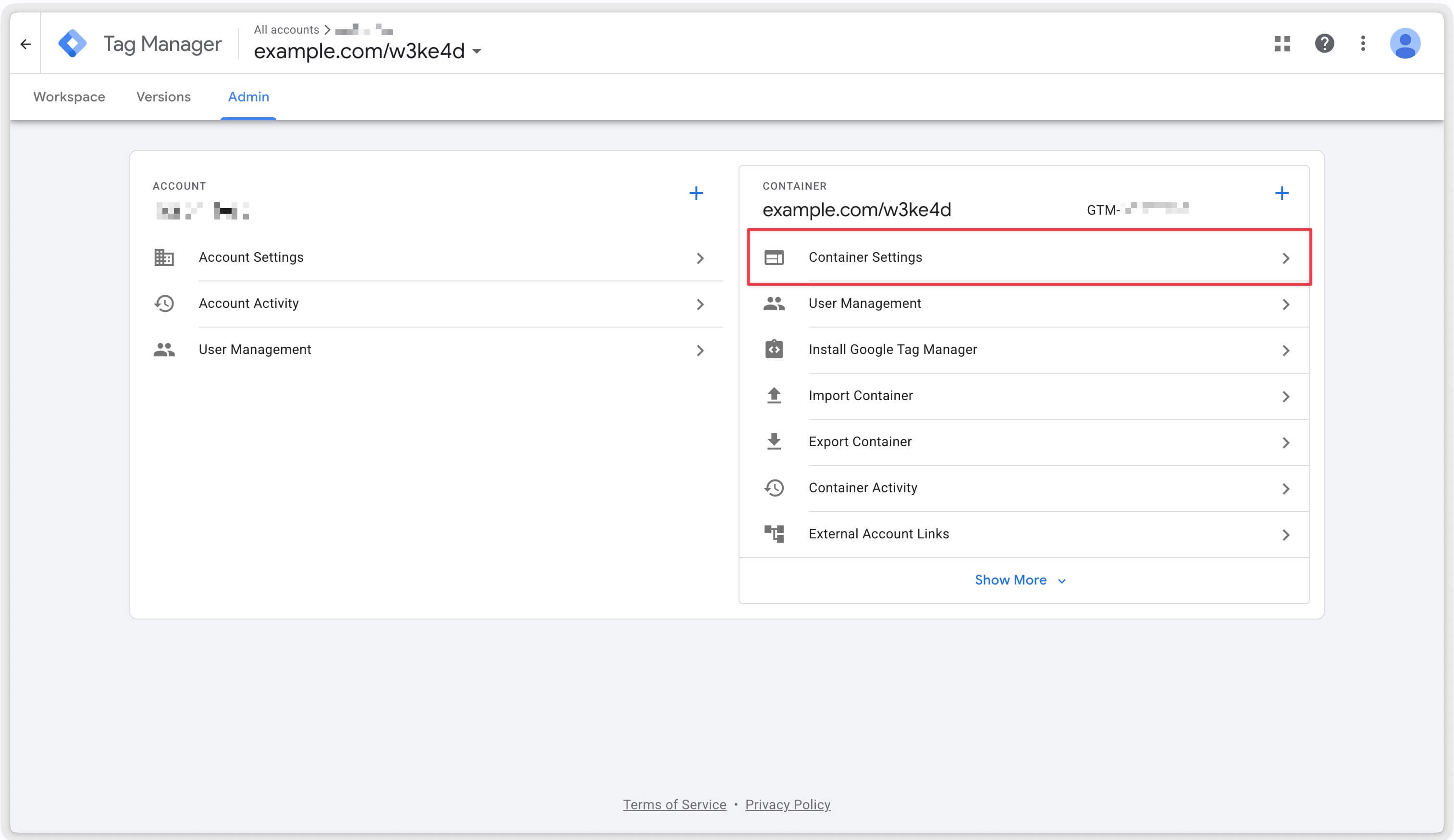Click the back arrow icon
This screenshot has width=1454, height=840.
tap(25, 44)
